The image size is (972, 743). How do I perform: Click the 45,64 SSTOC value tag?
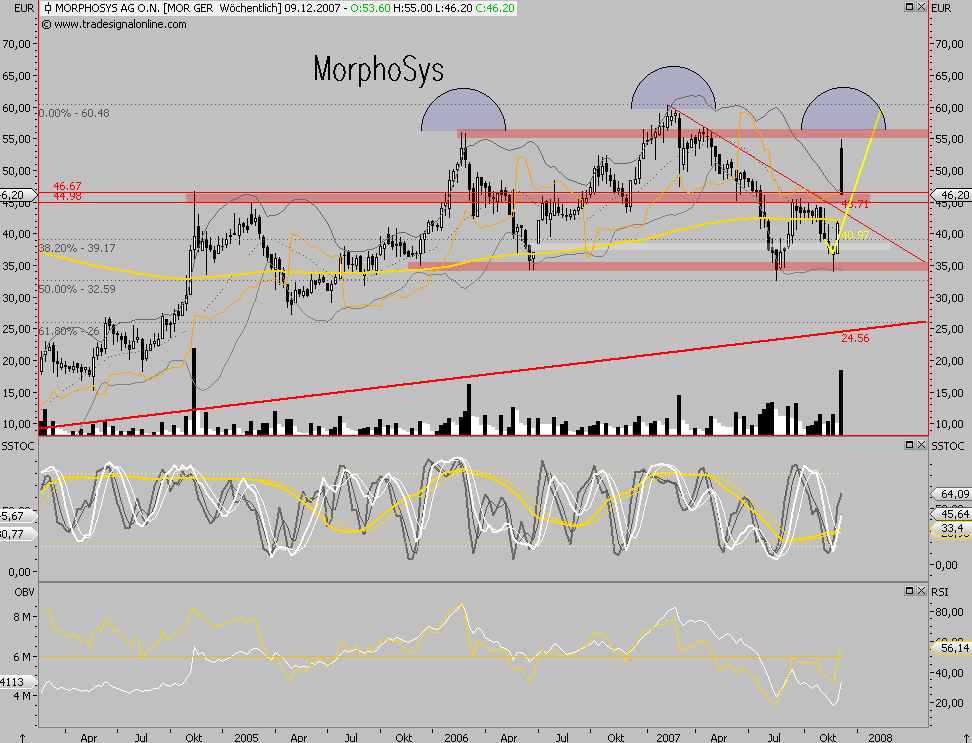click(953, 514)
